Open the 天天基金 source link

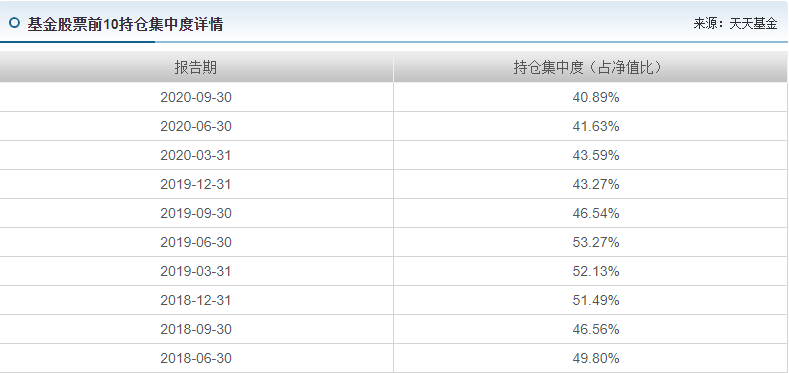[x=753, y=24]
